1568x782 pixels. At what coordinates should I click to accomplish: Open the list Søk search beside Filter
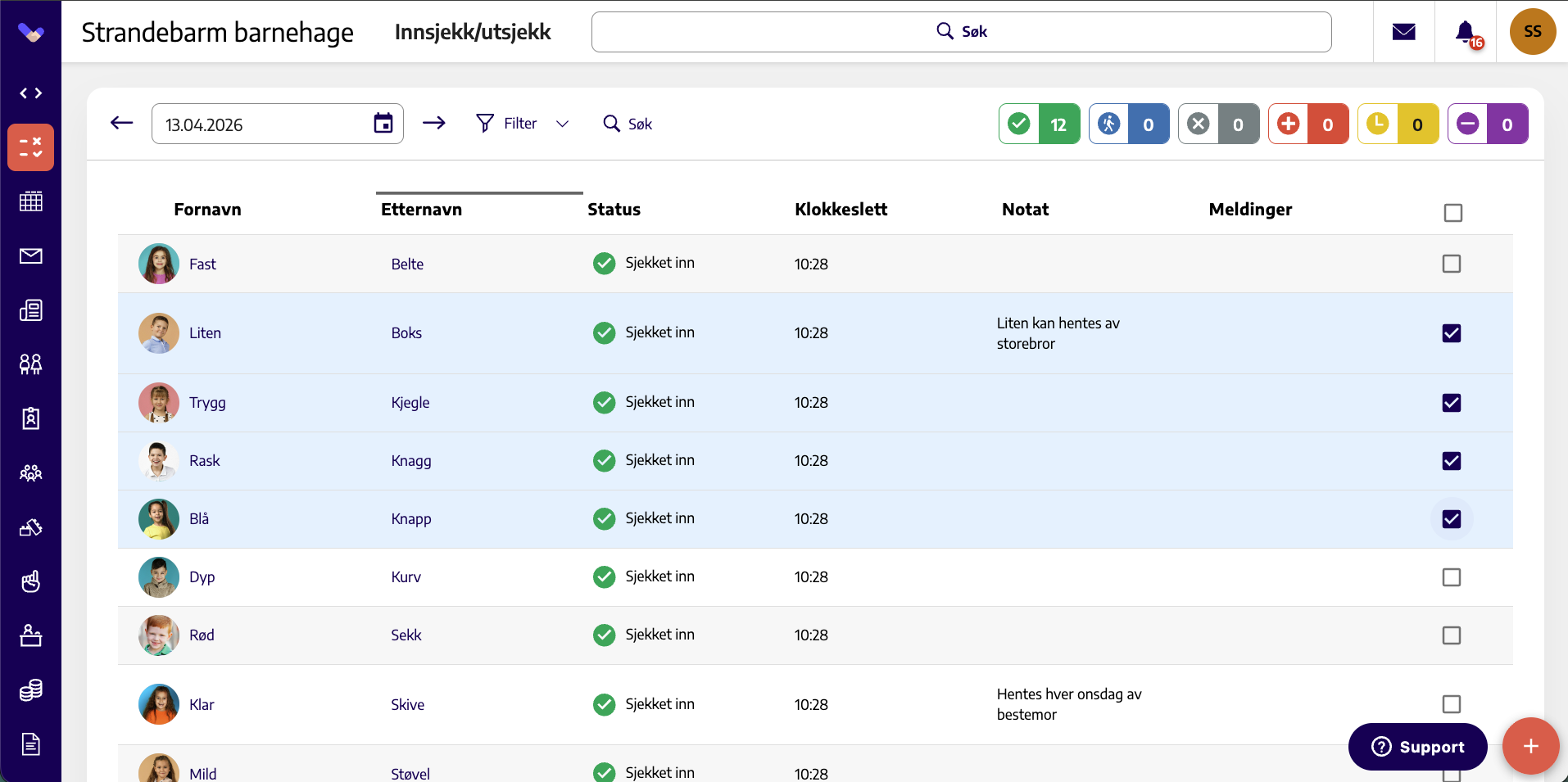[x=628, y=124]
